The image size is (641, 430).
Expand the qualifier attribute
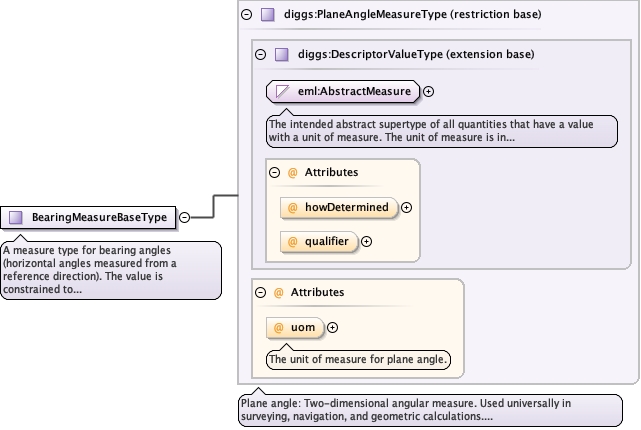(x=366, y=241)
